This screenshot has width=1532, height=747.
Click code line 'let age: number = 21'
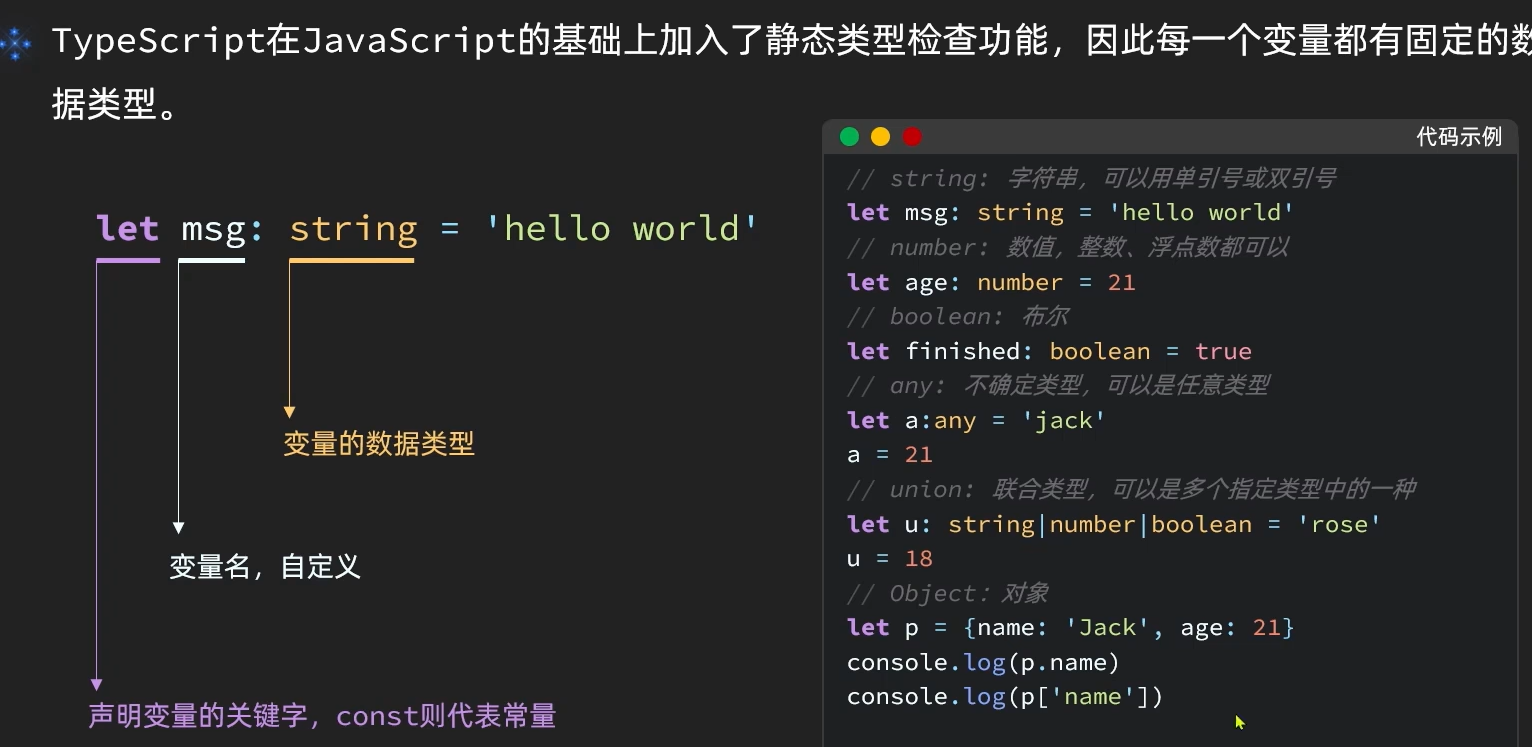click(x=991, y=282)
